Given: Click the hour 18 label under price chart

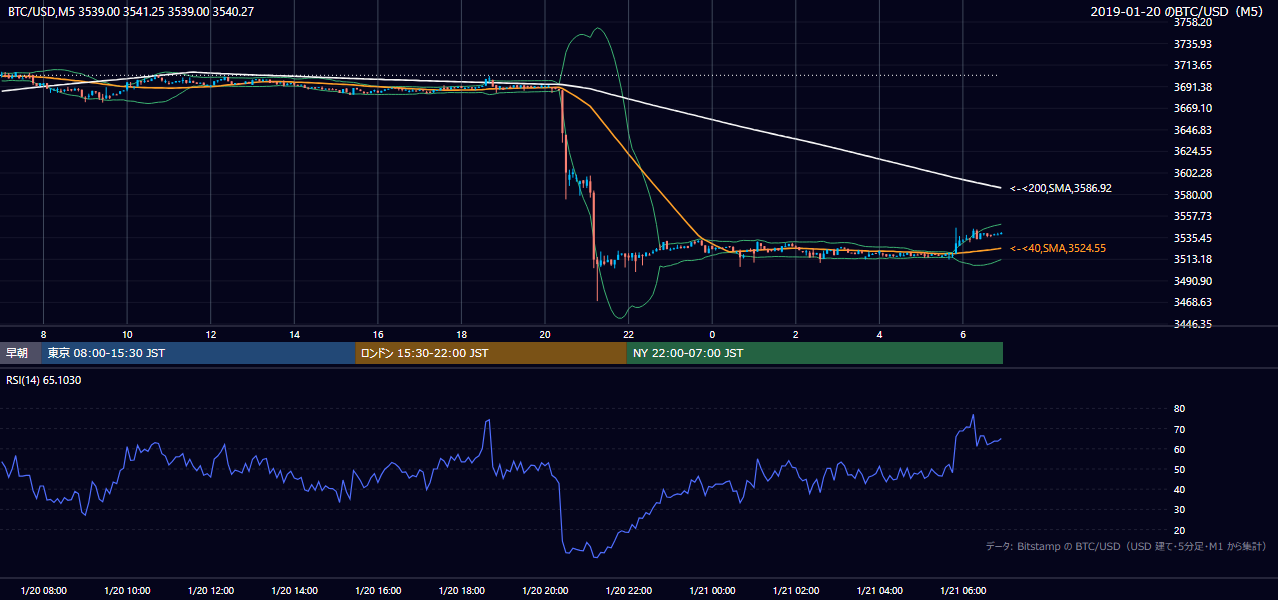Looking at the screenshot, I should click(x=461, y=334).
